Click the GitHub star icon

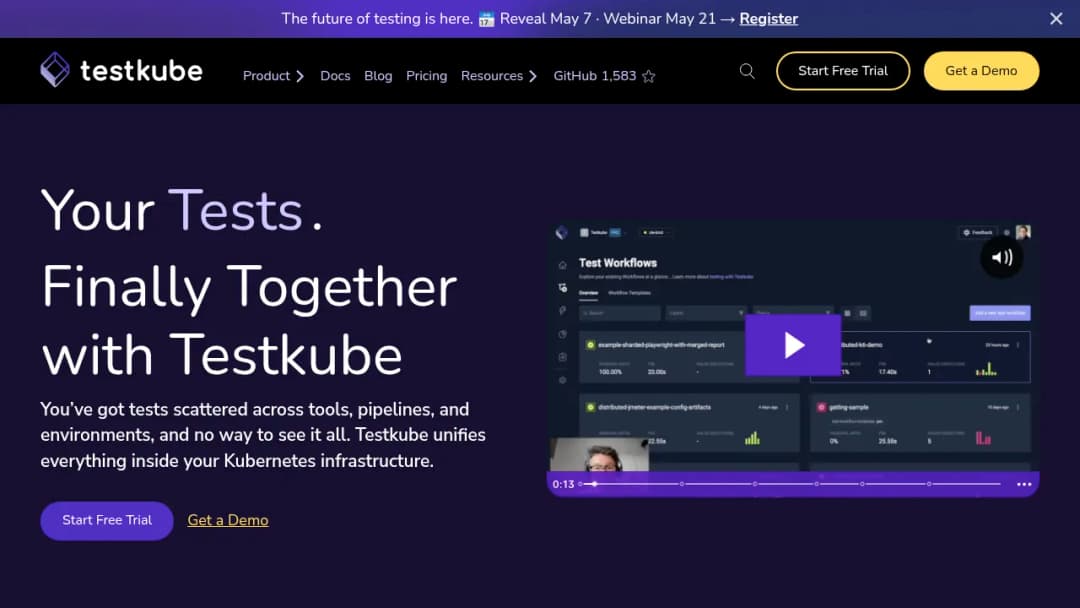click(648, 76)
